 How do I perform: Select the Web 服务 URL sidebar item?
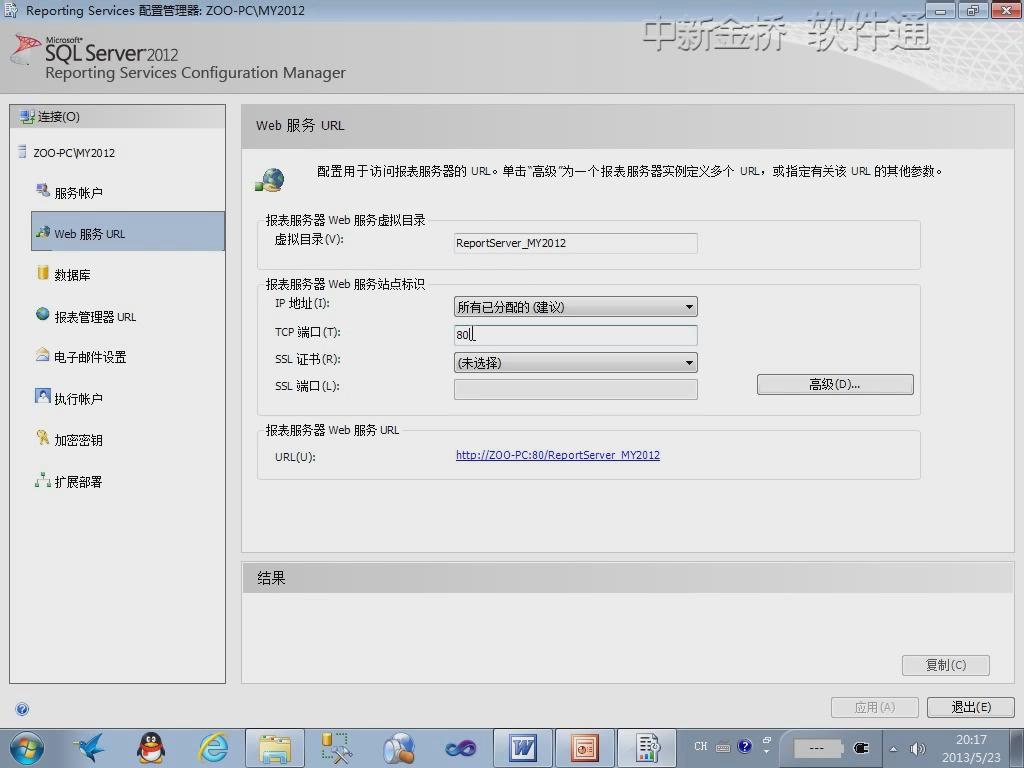pos(128,231)
